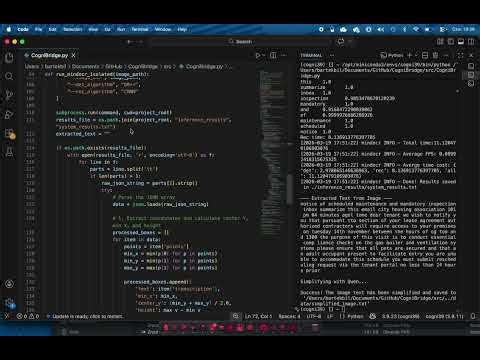Change file encoding via UTF-8 status item
Viewport: 480px width, 360px height.
pyautogui.click(x=314, y=316)
